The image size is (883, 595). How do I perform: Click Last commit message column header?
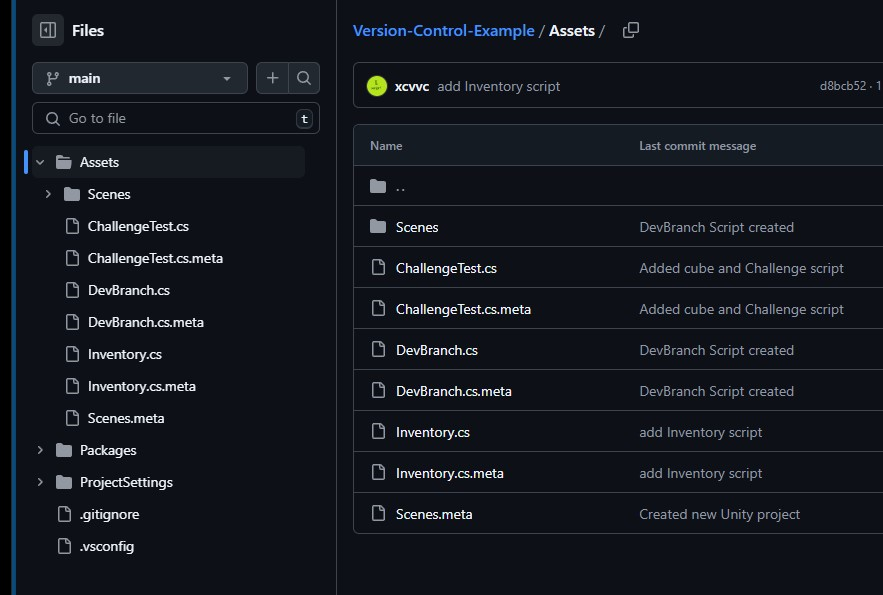coord(697,146)
